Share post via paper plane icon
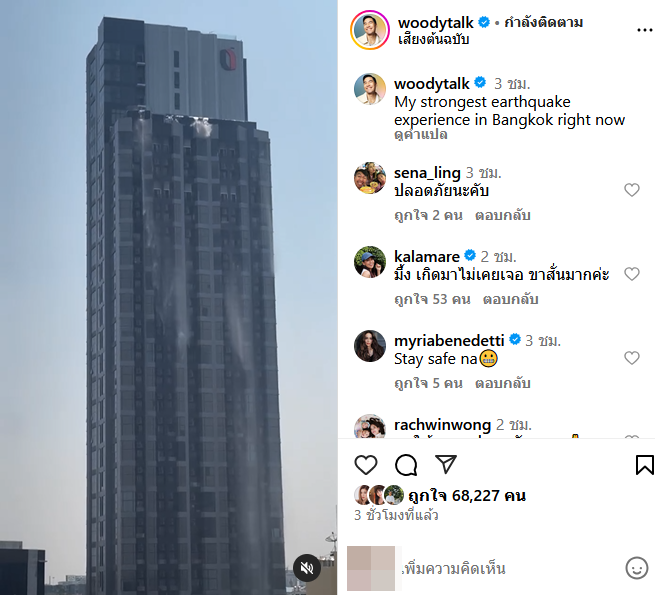The image size is (655, 595). point(446,464)
